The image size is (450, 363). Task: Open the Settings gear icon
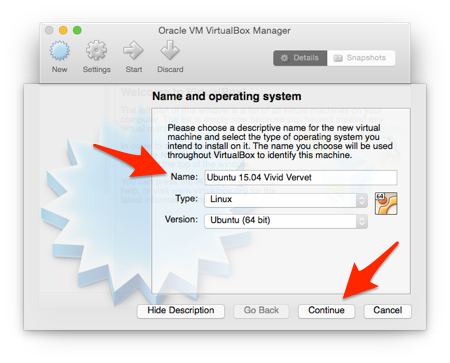pos(96,50)
